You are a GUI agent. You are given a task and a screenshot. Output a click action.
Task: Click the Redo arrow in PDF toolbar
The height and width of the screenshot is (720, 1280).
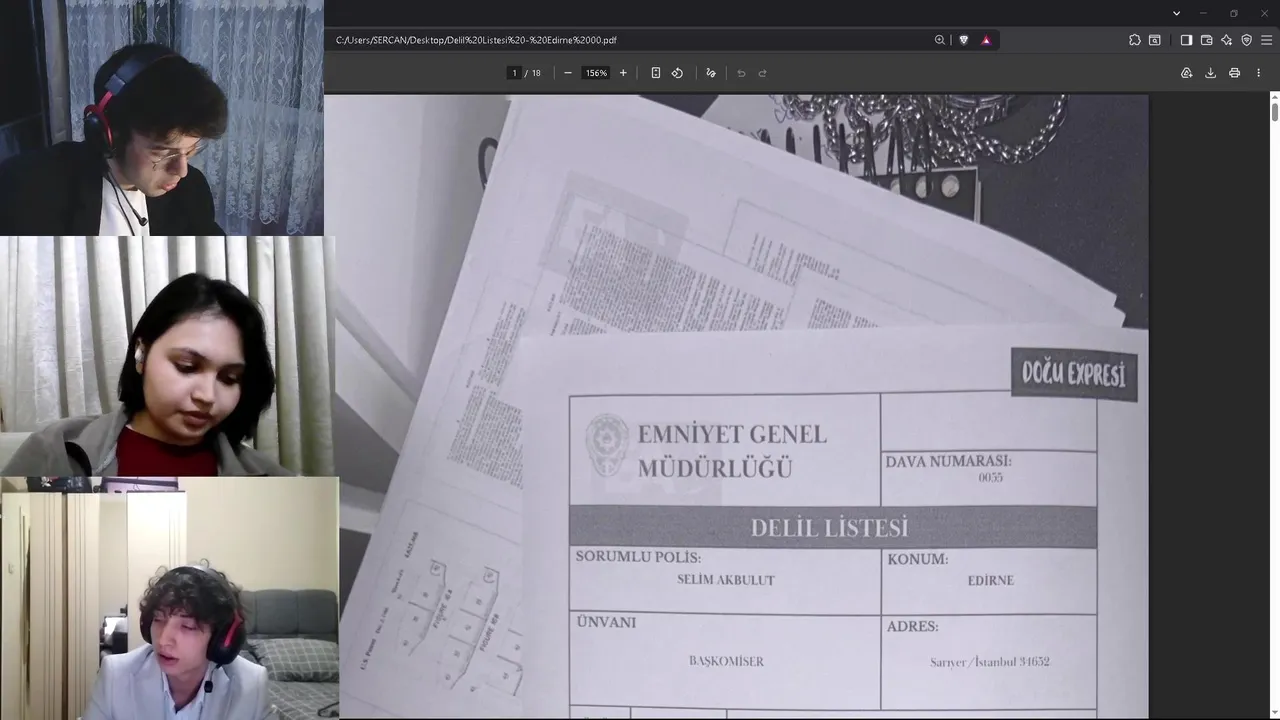coord(762,73)
